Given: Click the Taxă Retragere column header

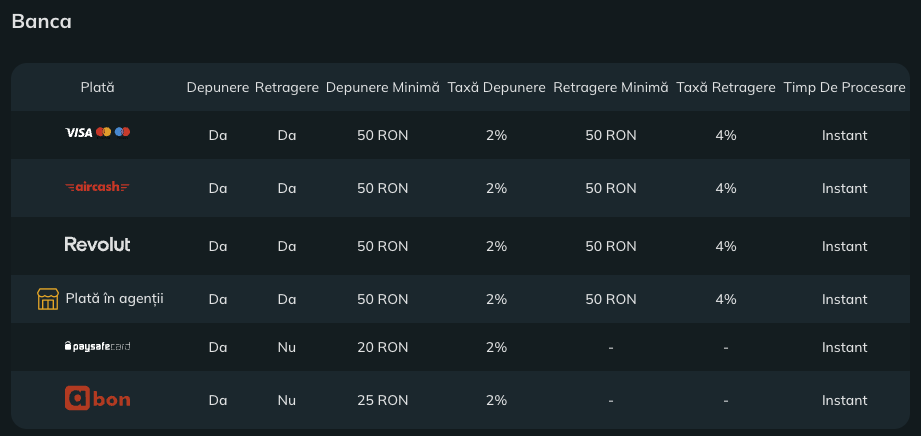Looking at the screenshot, I should click(x=726, y=88).
